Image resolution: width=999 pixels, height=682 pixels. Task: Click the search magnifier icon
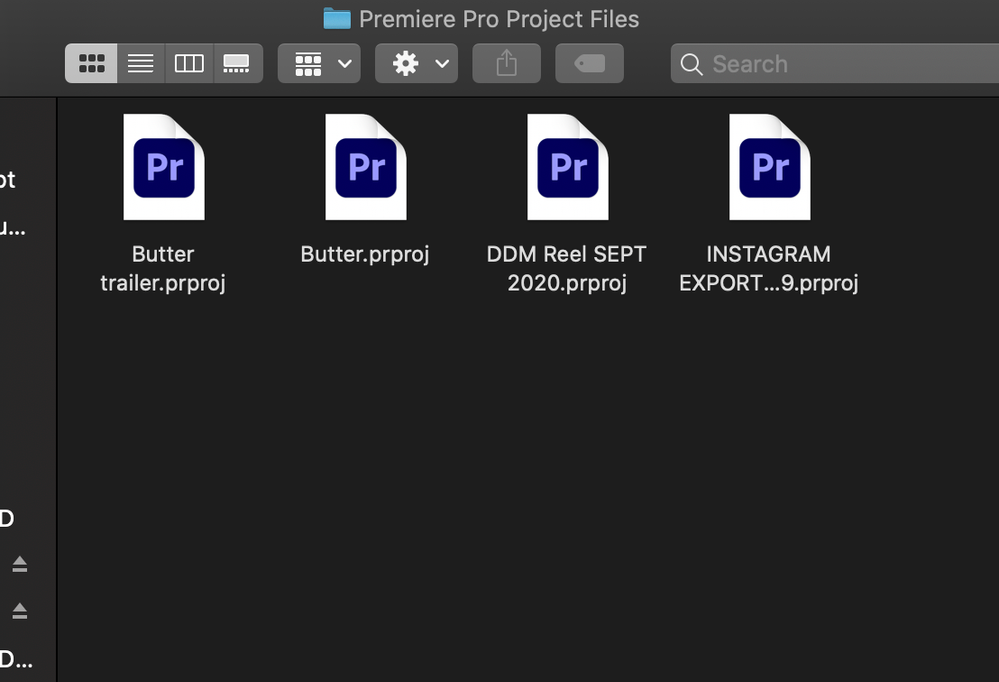[691, 63]
